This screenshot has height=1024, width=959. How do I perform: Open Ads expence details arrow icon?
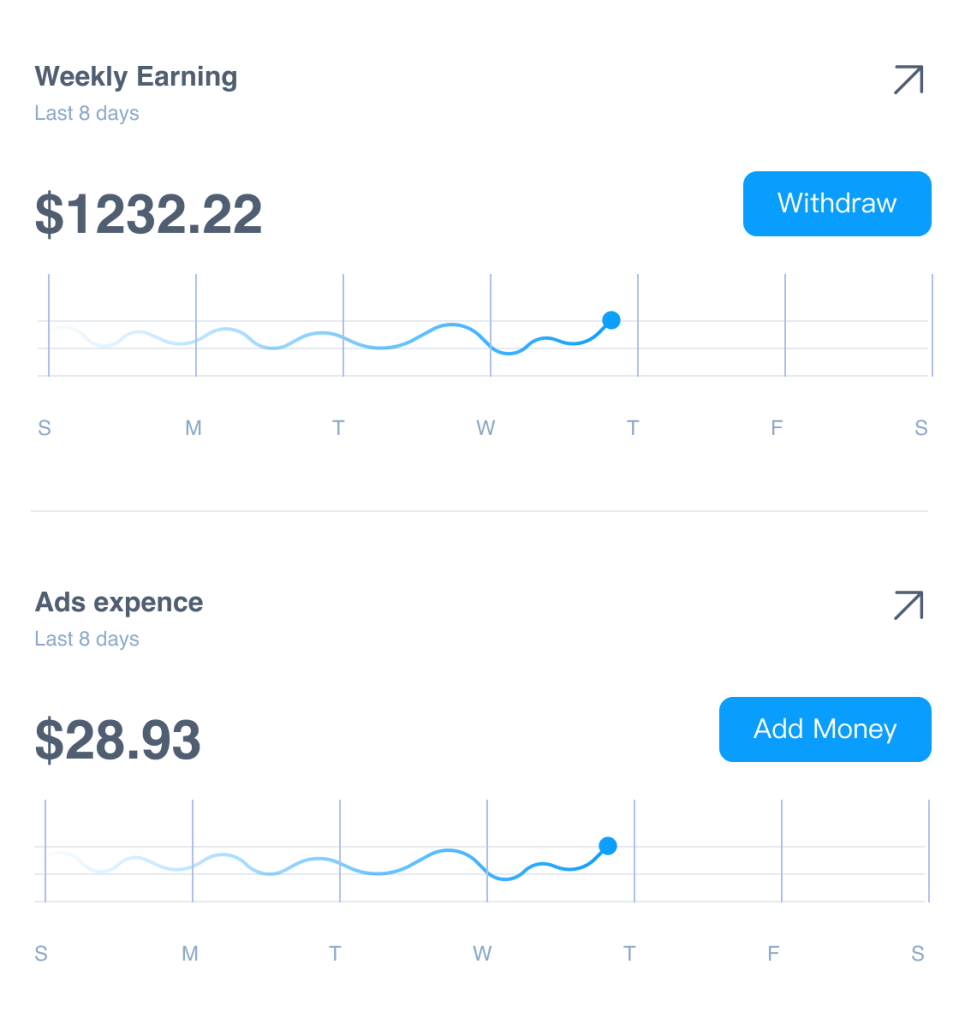click(908, 605)
